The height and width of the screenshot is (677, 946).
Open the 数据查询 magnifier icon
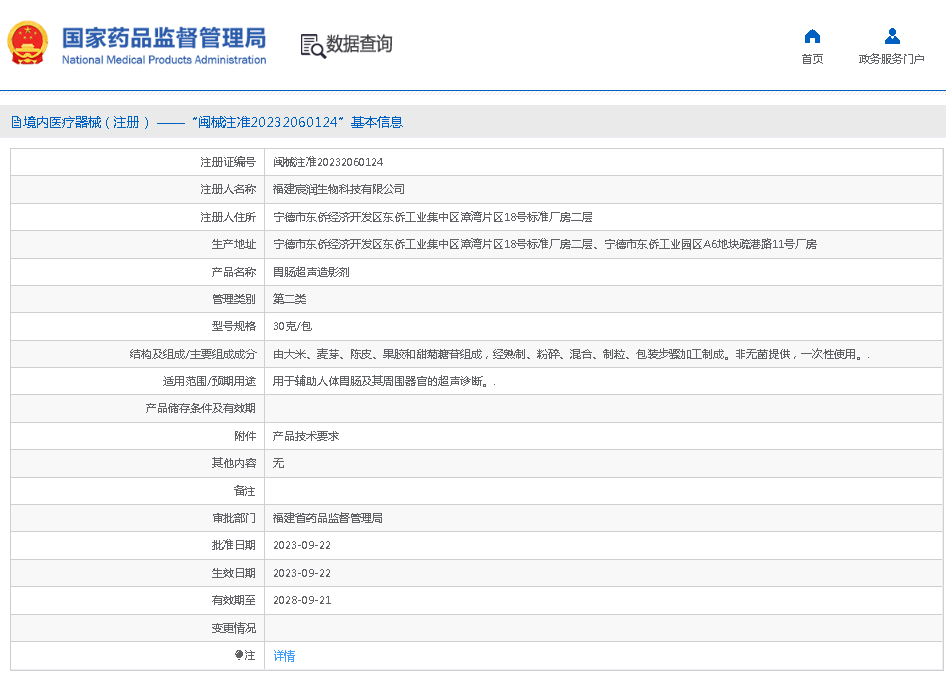pyautogui.click(x=313, y=45)
